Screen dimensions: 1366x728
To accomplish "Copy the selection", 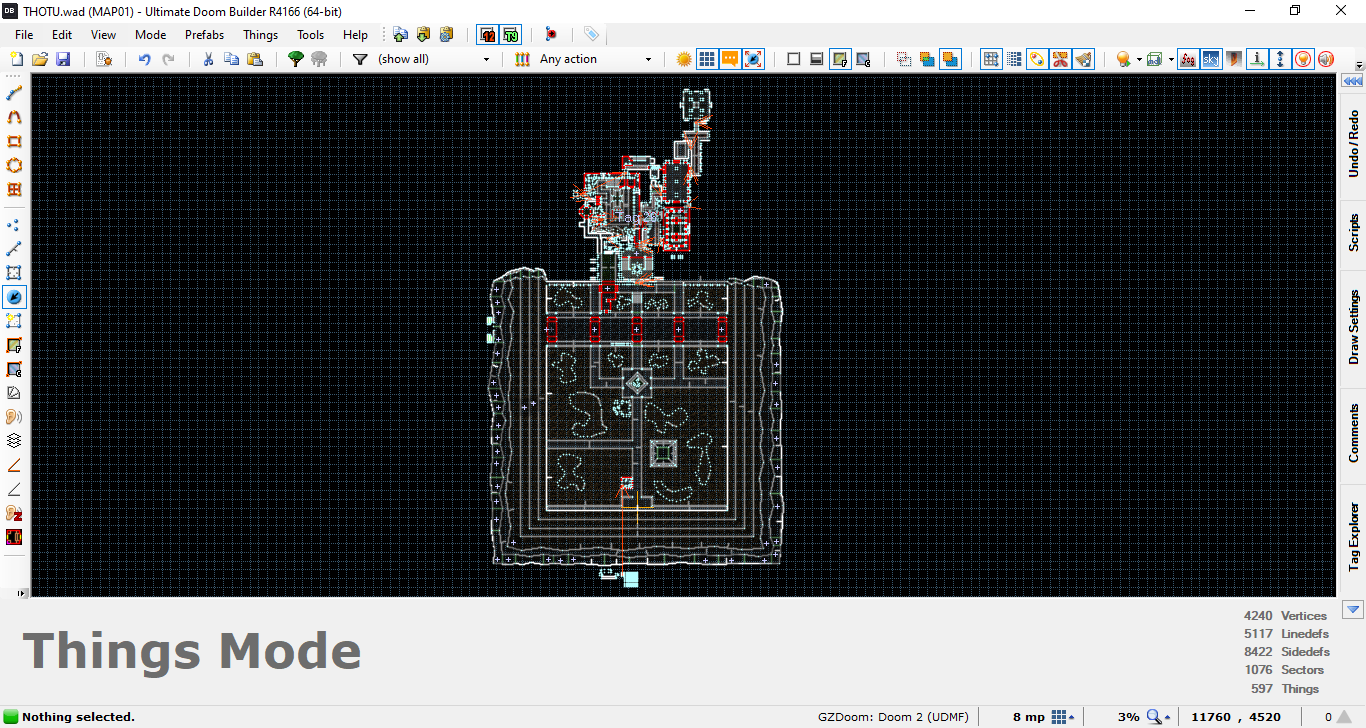I will tap(231, 59).
